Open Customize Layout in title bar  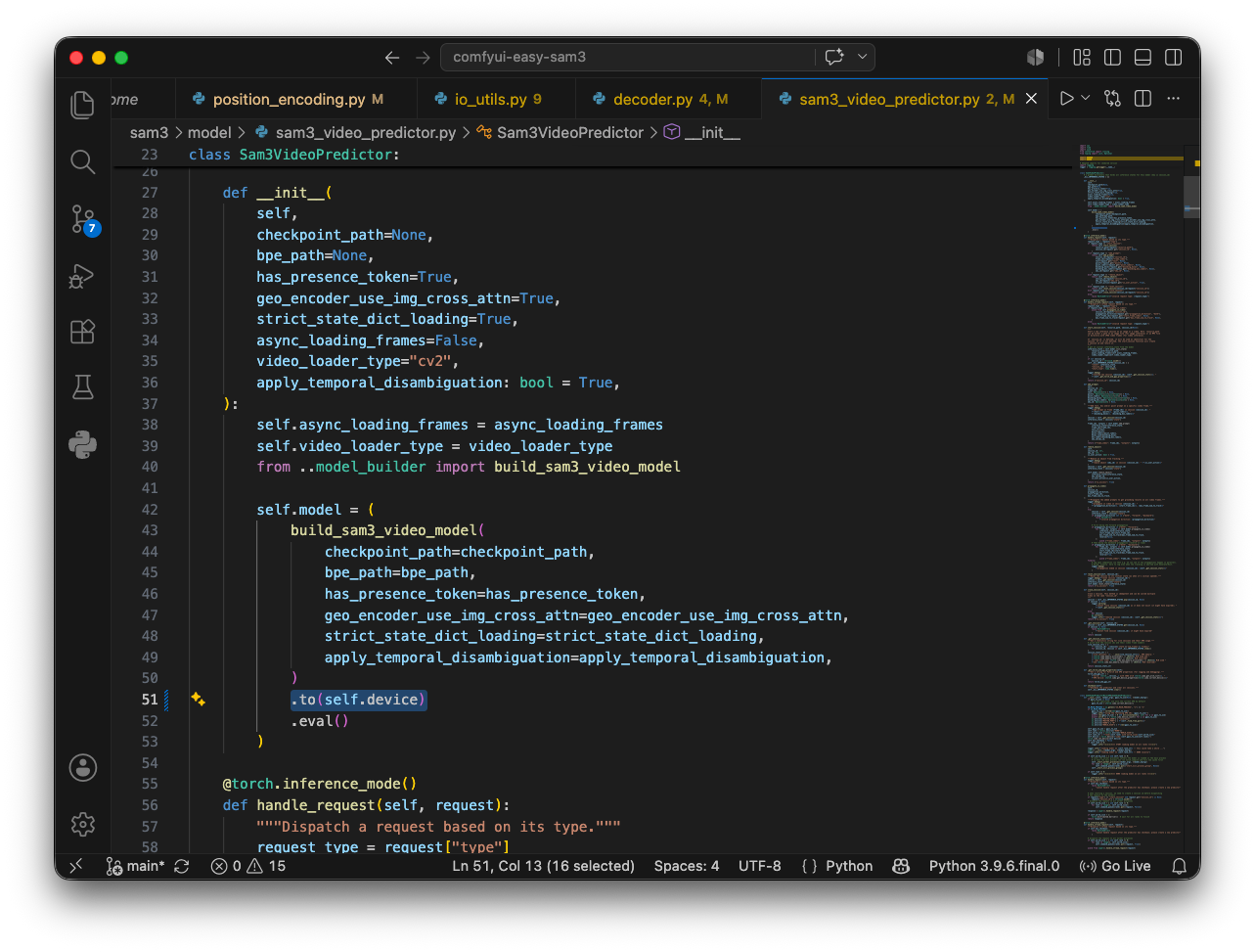point(1082,58)
